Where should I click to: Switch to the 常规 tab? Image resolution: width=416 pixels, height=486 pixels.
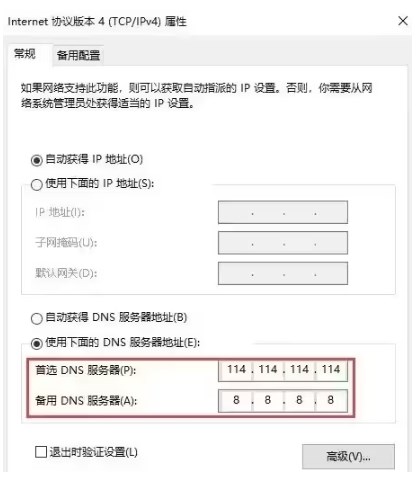25,54
